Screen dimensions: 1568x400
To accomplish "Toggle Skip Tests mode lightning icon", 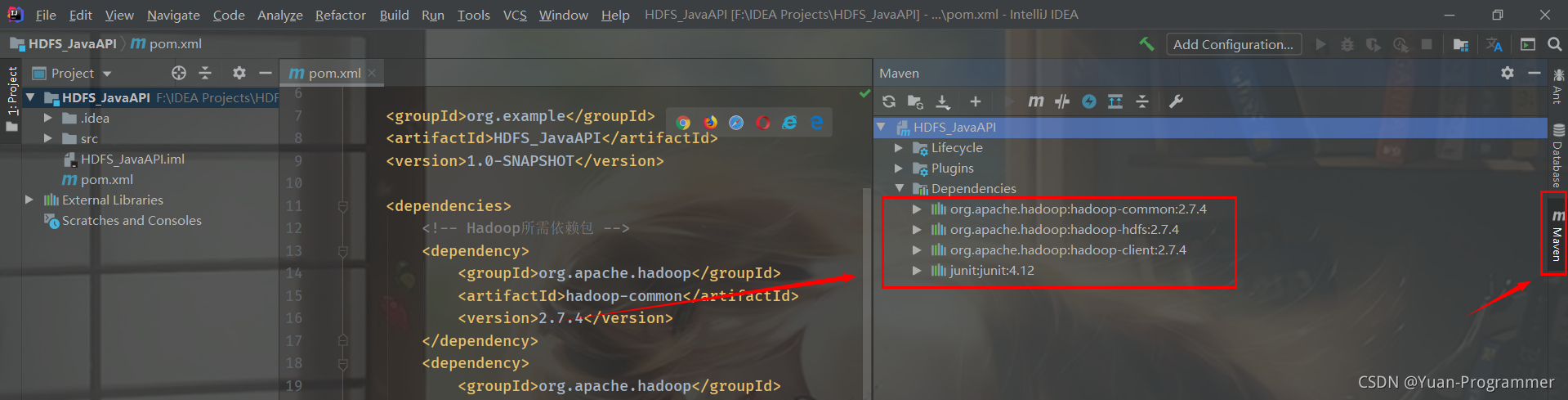I will (x=1089, y=101).
